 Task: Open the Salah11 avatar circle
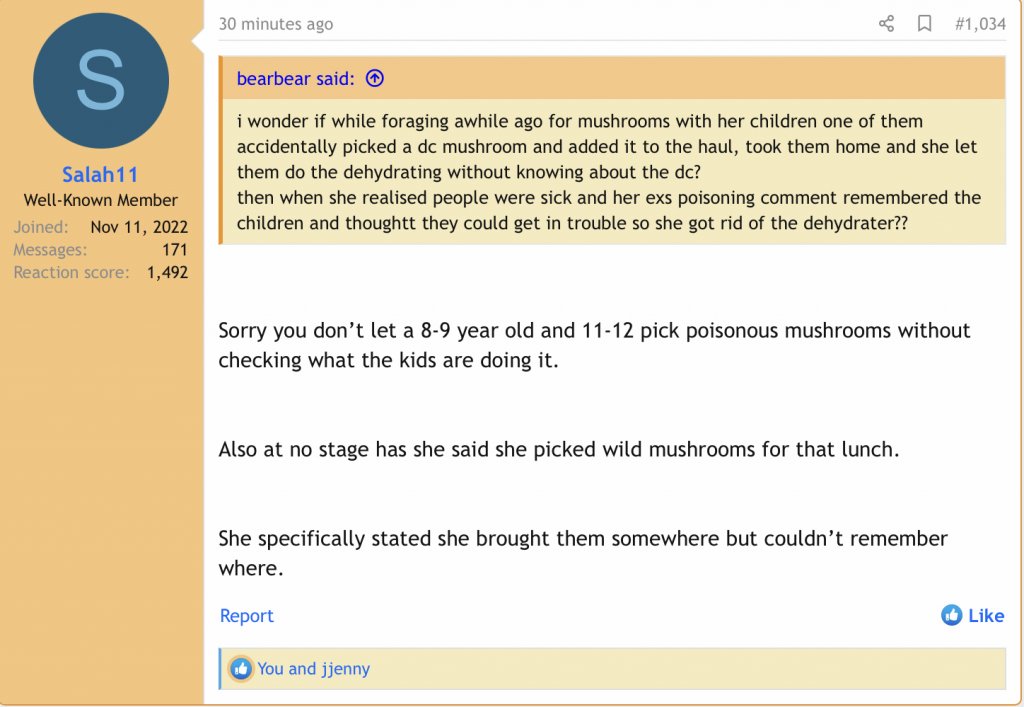point(101,81)
